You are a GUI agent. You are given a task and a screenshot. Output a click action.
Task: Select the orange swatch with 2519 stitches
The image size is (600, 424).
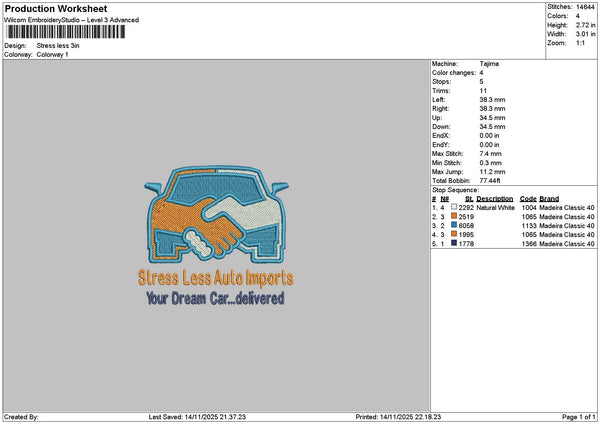coord(455,217)
